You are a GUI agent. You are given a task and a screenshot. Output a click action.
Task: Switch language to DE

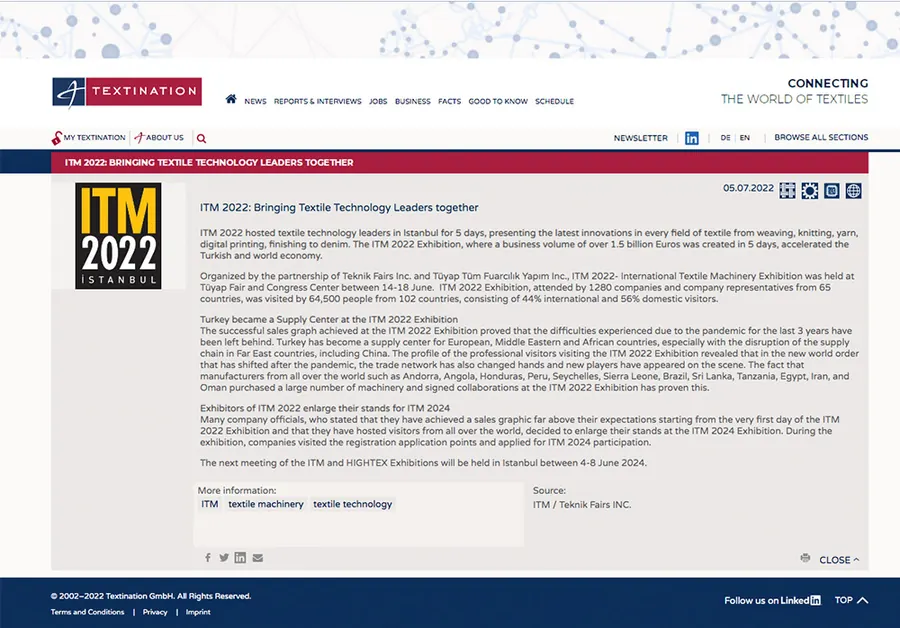tap(726, 138)
